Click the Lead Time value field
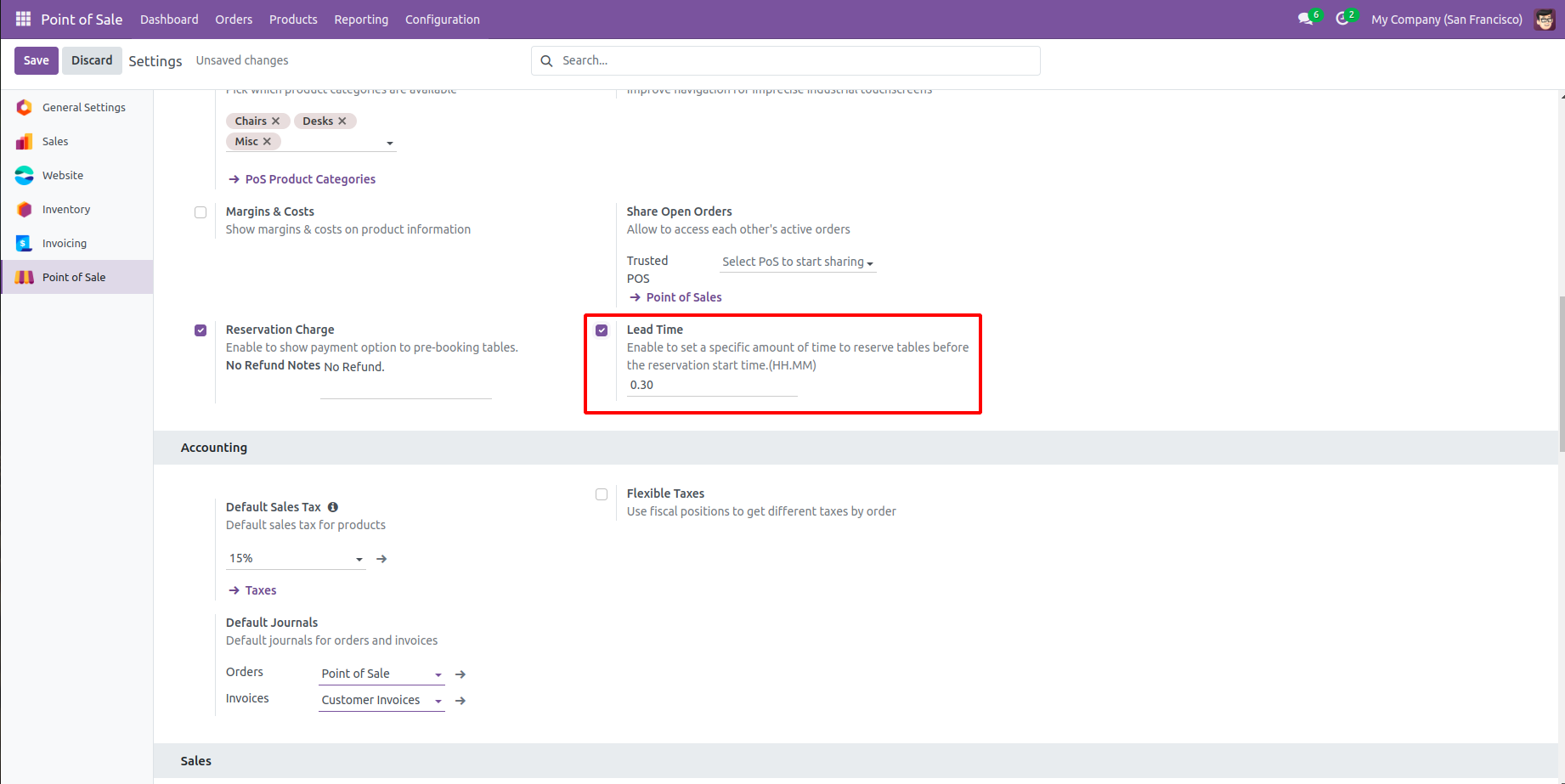 711,386
